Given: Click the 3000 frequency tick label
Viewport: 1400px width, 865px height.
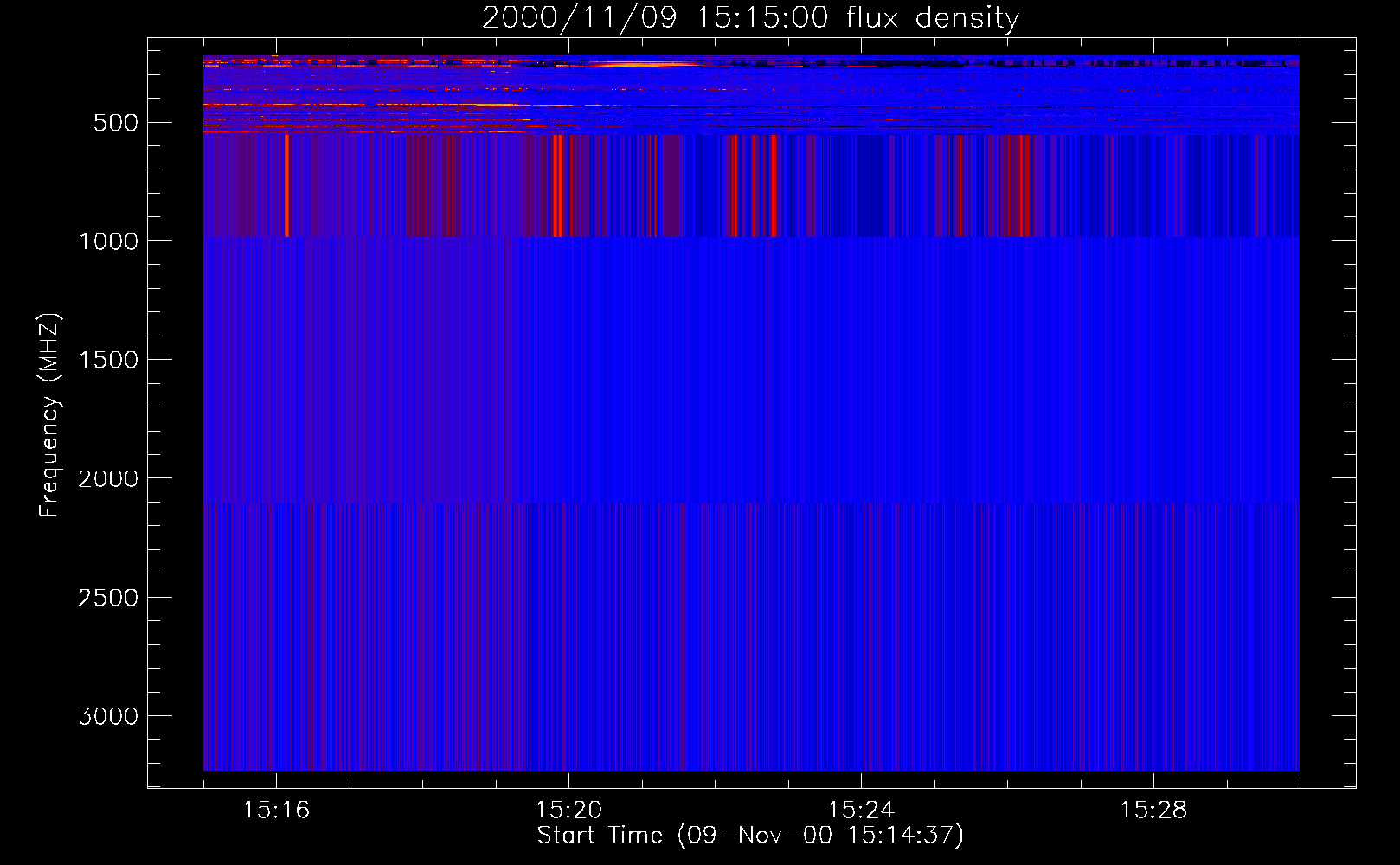Looking at the screenshot, I should point(108,716).
